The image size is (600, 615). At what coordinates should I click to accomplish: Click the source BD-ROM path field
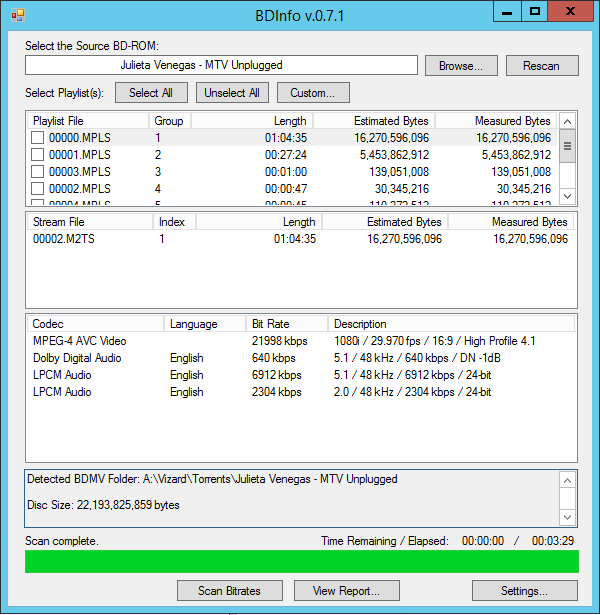tap(221, 65)
